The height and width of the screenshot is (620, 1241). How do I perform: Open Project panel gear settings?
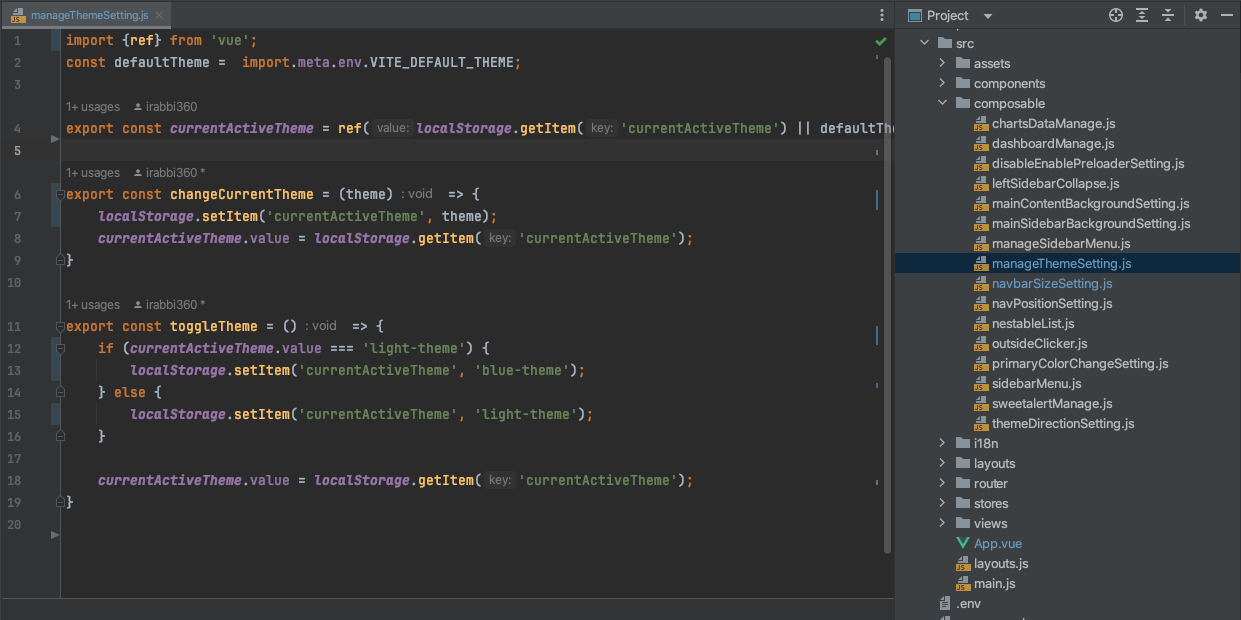(1201, 15)
